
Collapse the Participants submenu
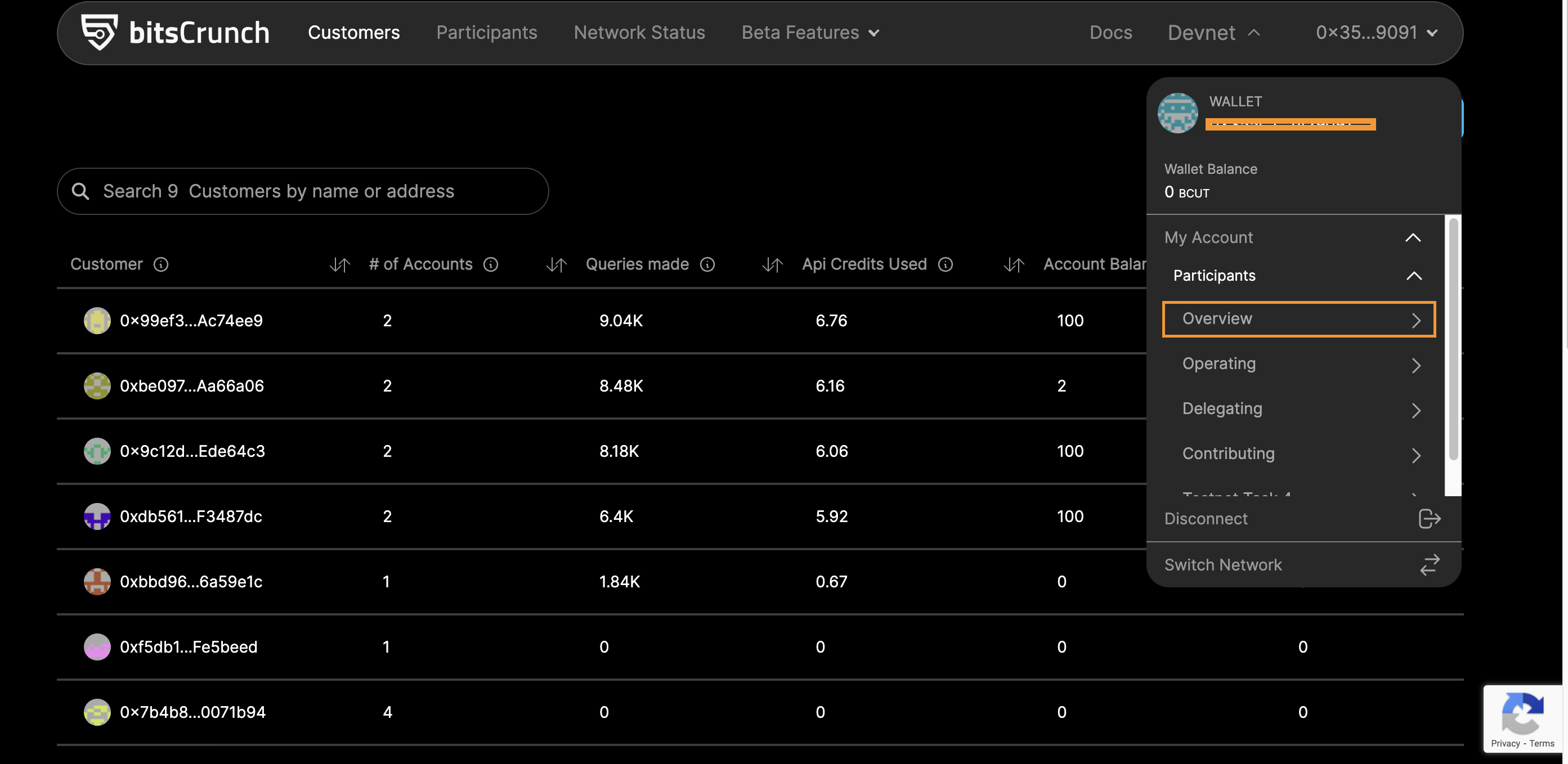click(1297, 276)
